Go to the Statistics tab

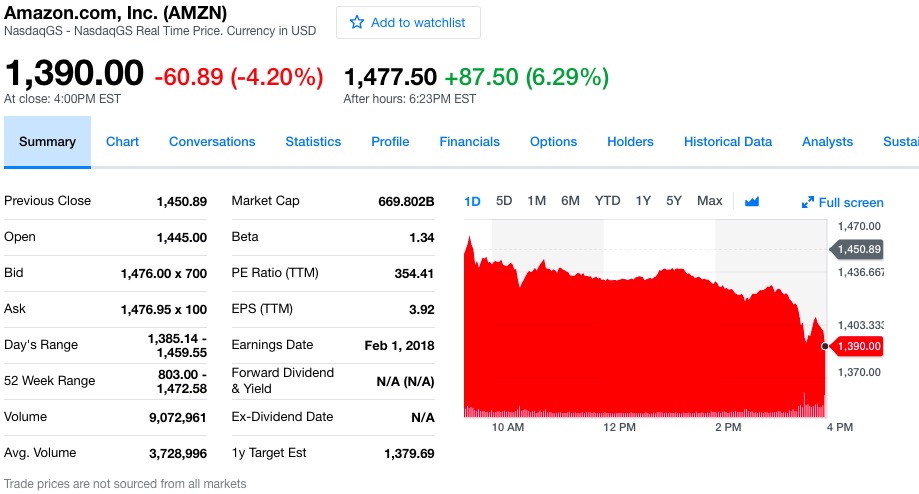[313, 142]
